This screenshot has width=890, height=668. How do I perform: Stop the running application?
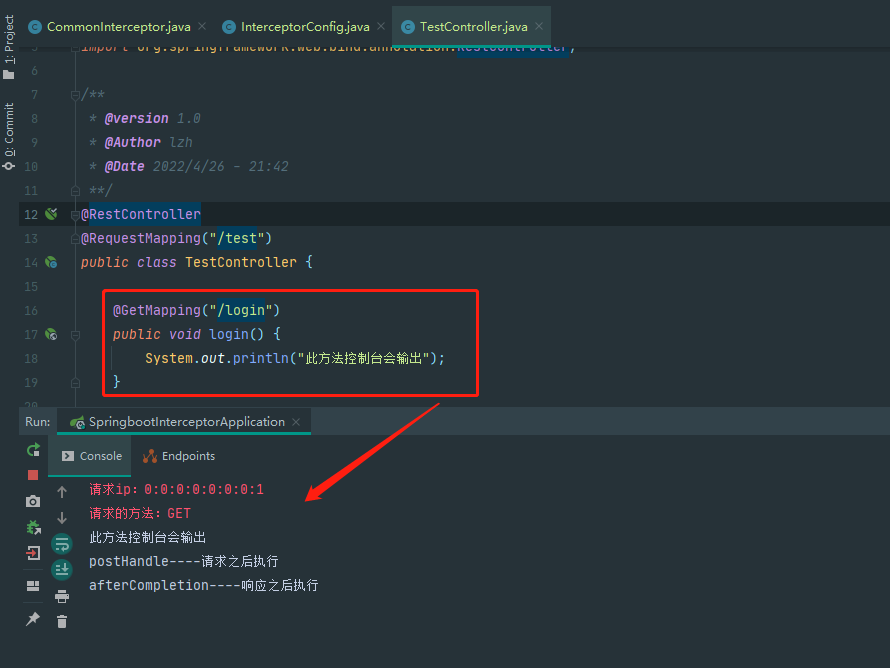click(x=33, y=474)
